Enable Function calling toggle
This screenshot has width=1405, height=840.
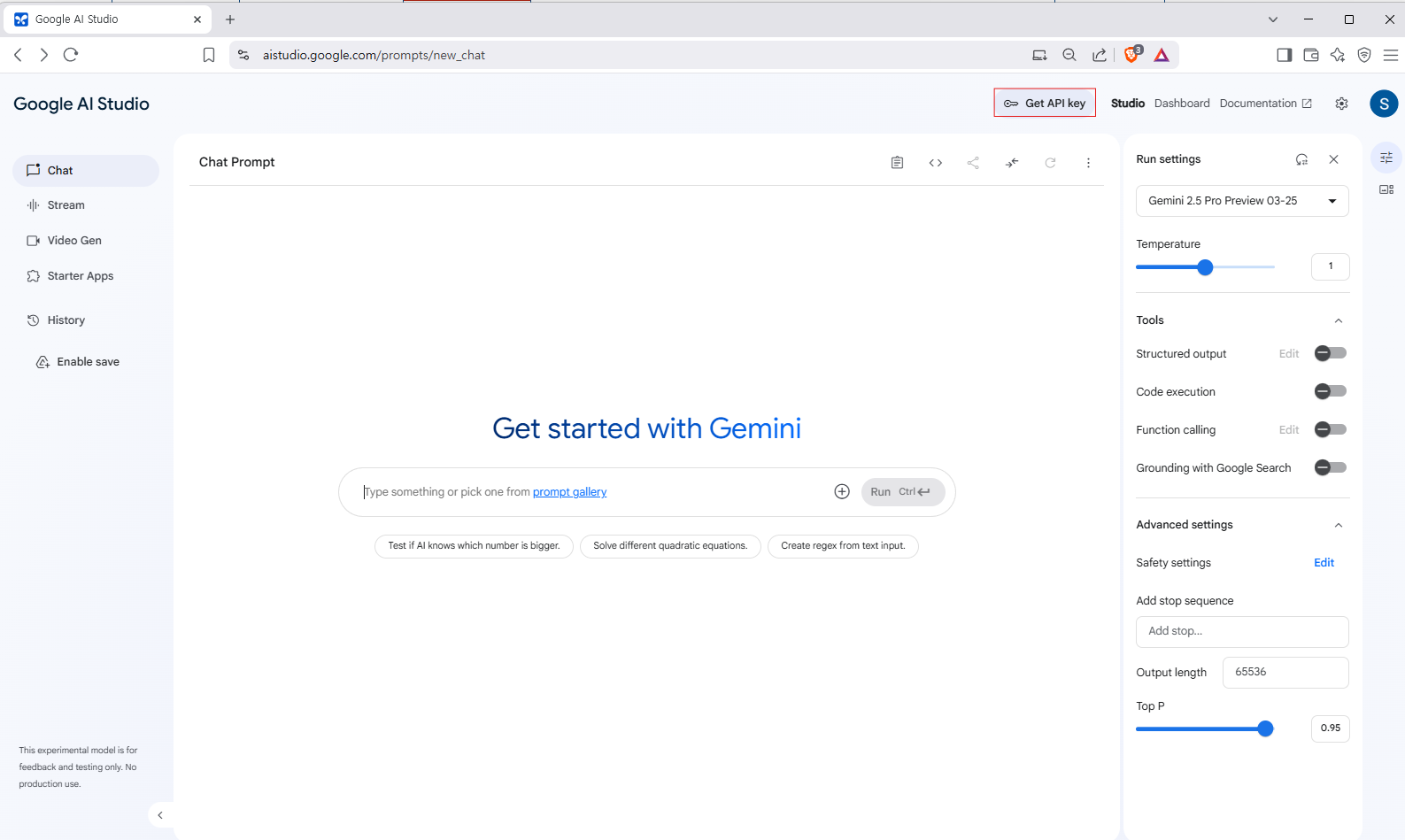point(1330,429)
